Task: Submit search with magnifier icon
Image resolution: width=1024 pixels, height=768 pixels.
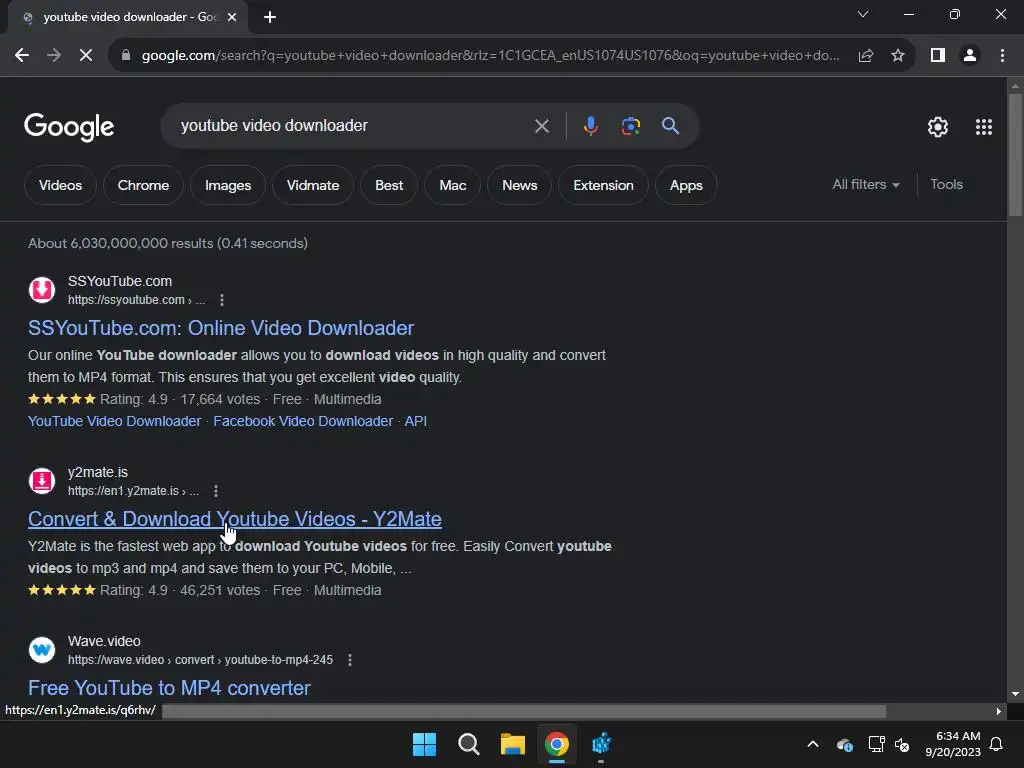Action: 670,126
